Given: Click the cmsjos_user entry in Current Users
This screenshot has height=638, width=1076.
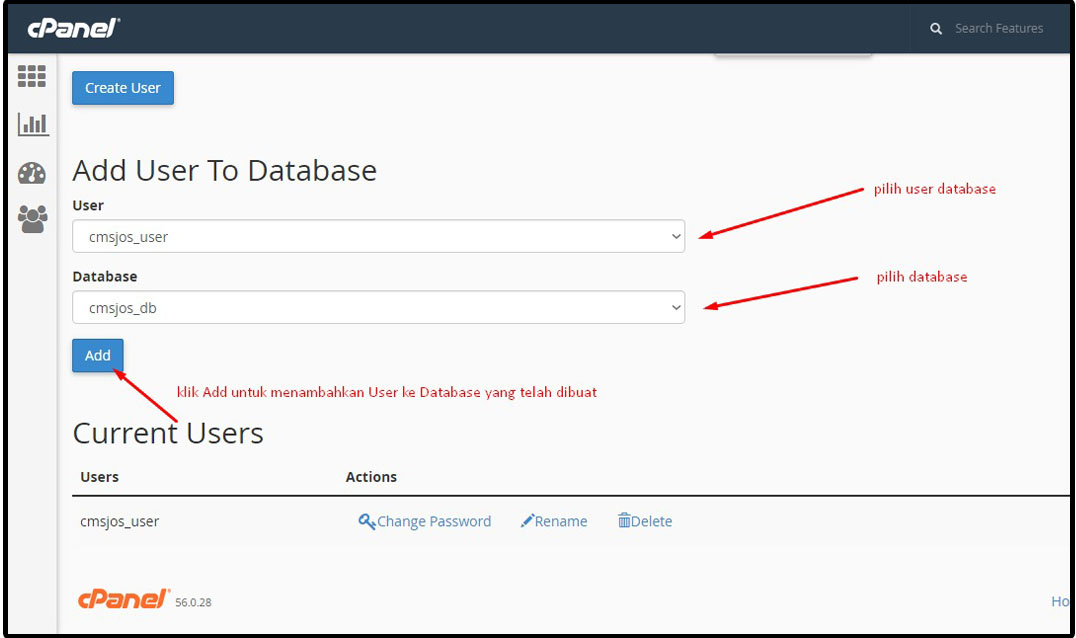Looking at the screenshot, I should [119, 521].
